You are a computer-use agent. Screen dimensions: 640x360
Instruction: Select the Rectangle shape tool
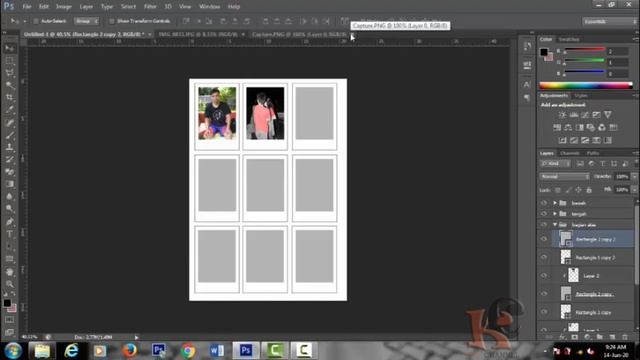coord(9,258)
